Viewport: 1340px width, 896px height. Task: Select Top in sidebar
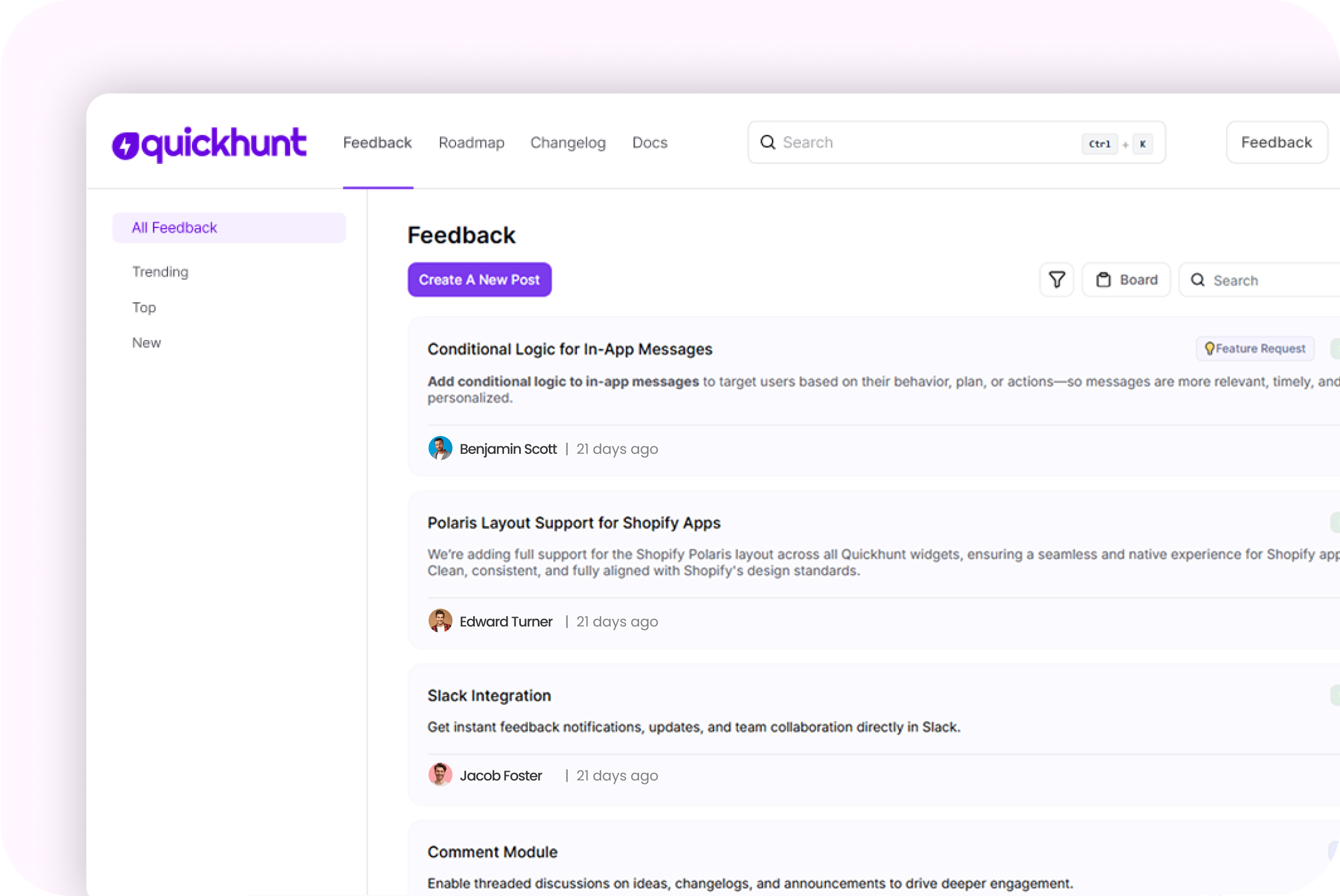pyautogui.click(x=144, y=307)
